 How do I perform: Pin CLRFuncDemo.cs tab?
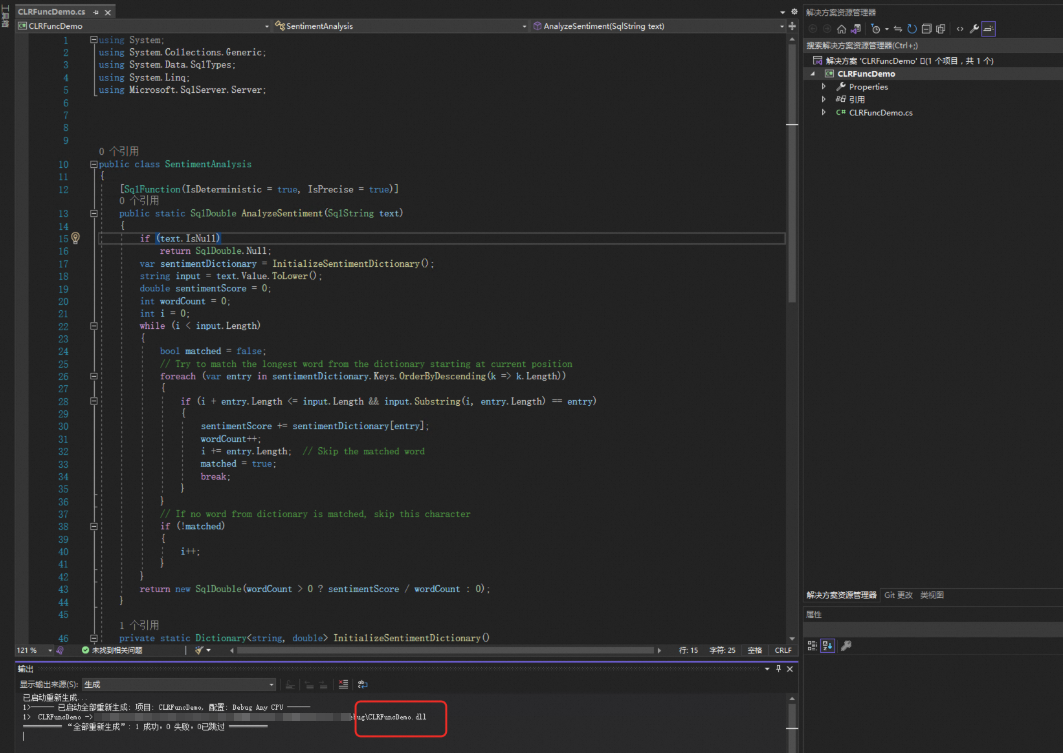96,12
